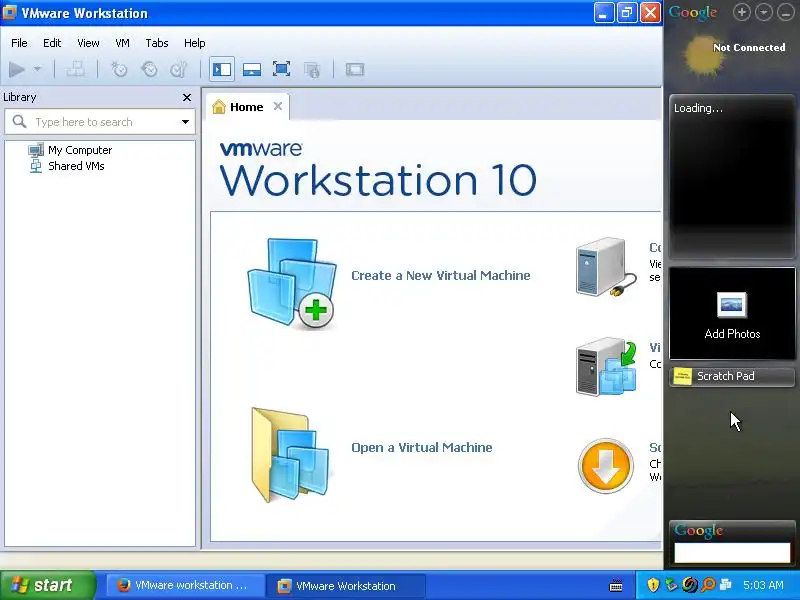Click the Revert to Snapshot toolbar icon

coord(149,69)
